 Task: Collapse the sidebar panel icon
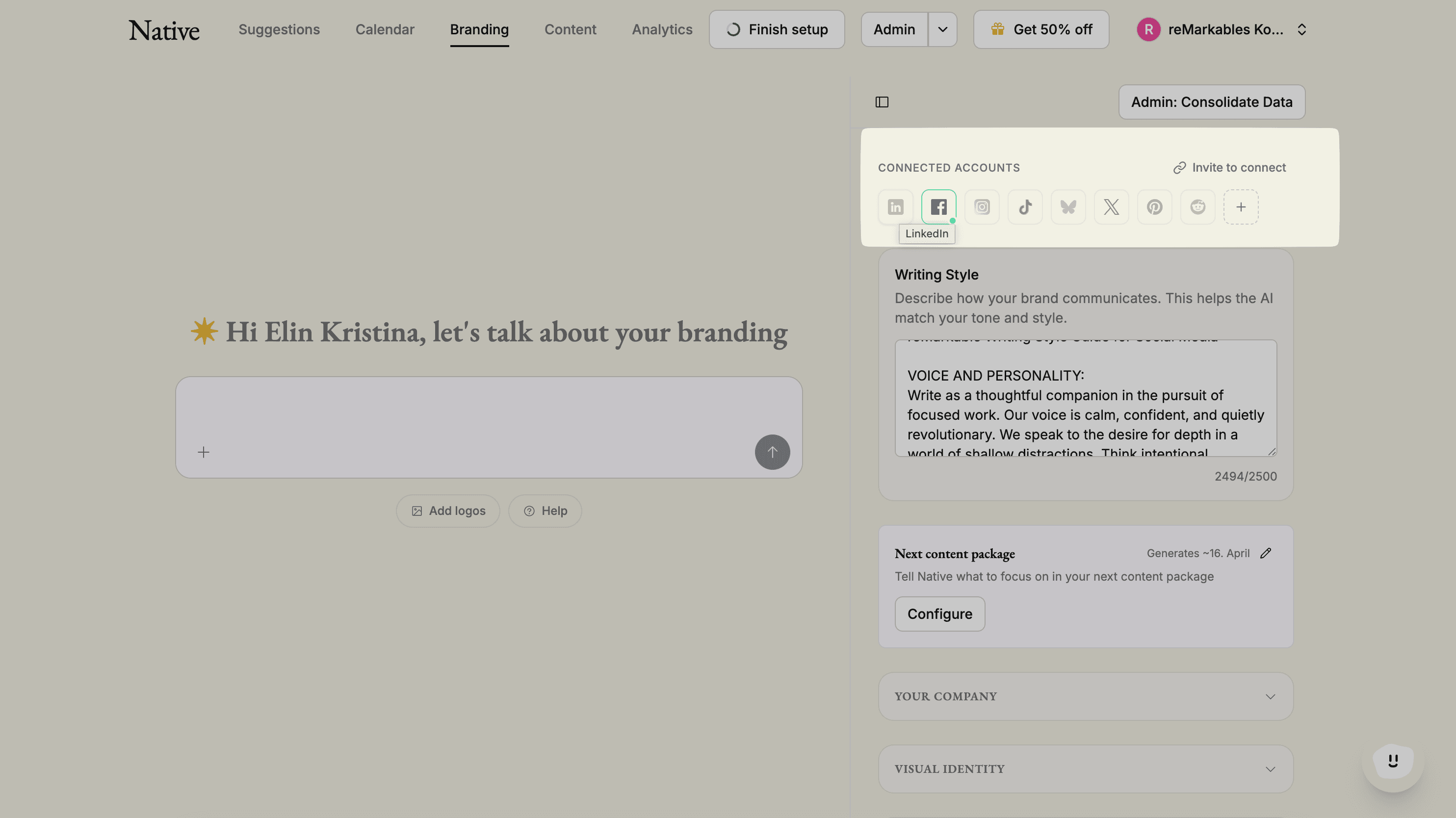click(x=882, y=102)
